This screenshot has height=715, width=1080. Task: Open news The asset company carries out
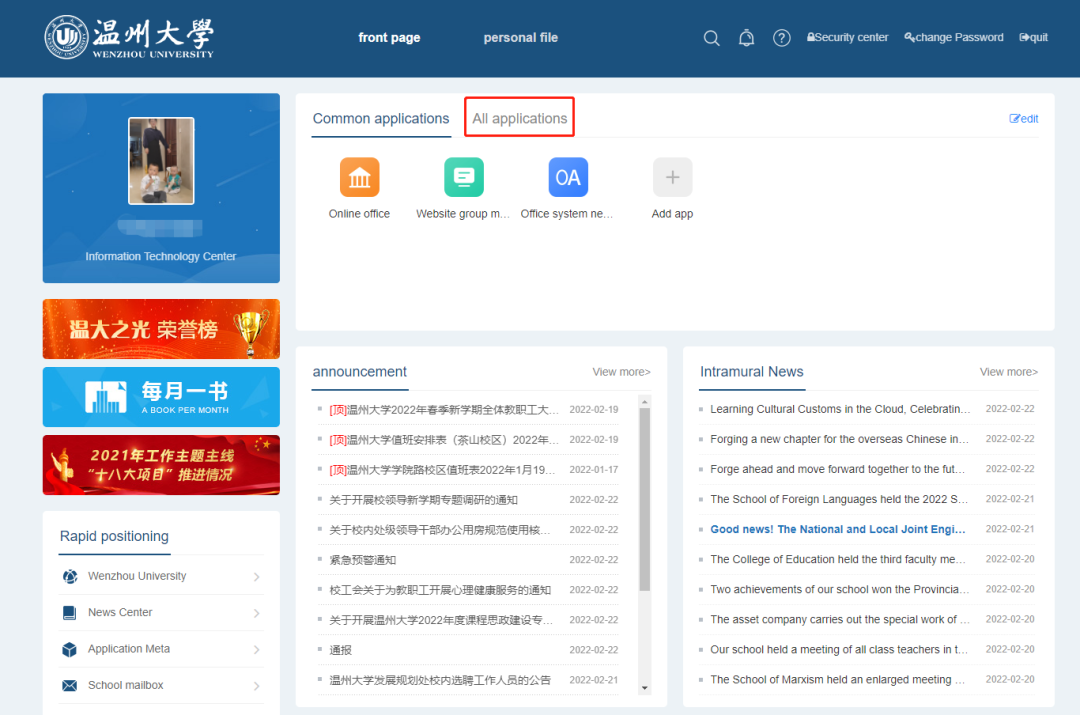[x=840, y=619]
